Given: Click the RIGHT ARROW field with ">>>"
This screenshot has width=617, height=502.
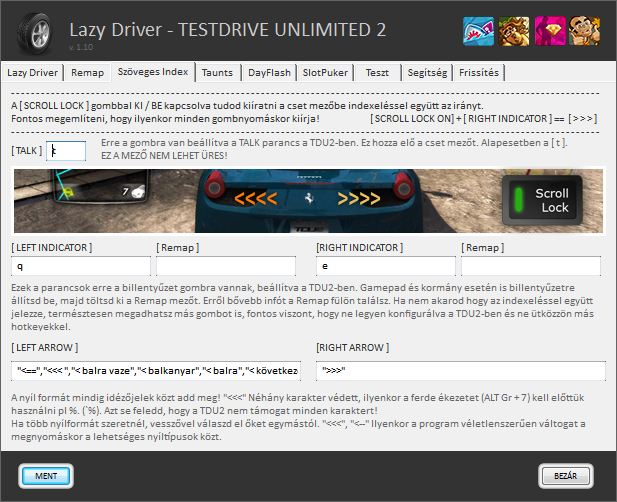Looking at the screenshot, I should point(461,371).
